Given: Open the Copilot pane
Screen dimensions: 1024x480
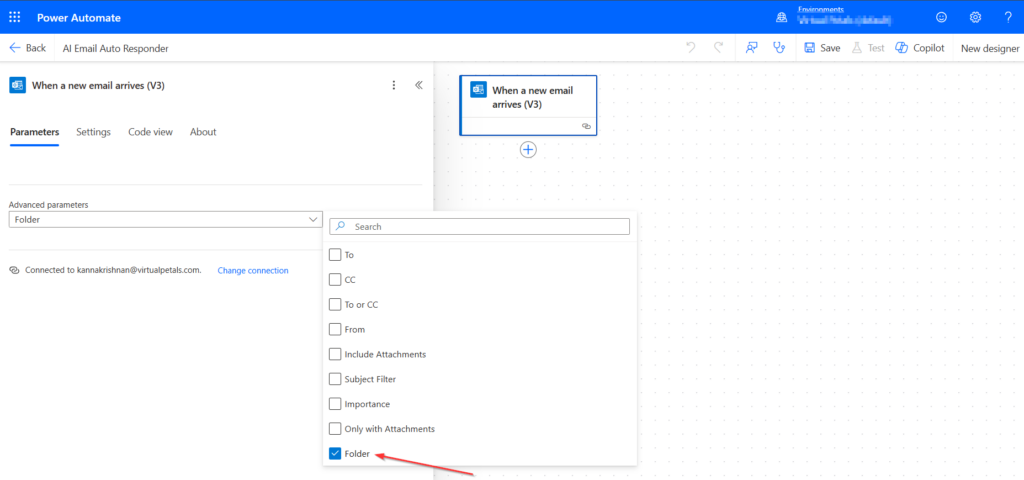Looking at the screenshot, I should [920, 48].
